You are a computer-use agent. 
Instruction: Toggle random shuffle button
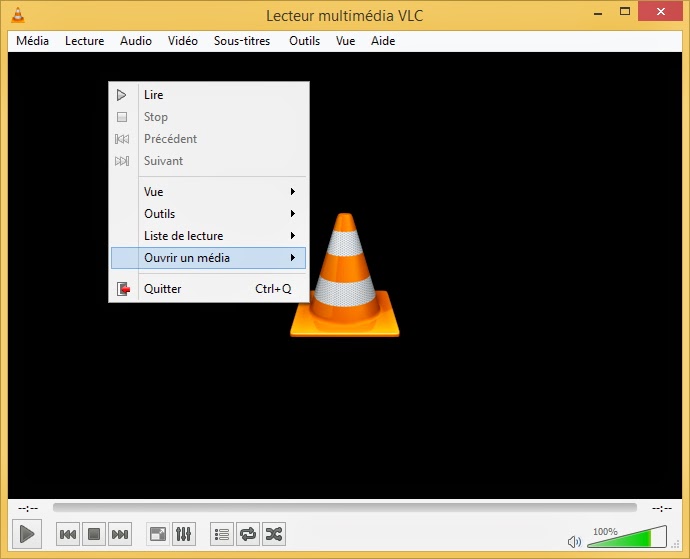coord(274,534)
